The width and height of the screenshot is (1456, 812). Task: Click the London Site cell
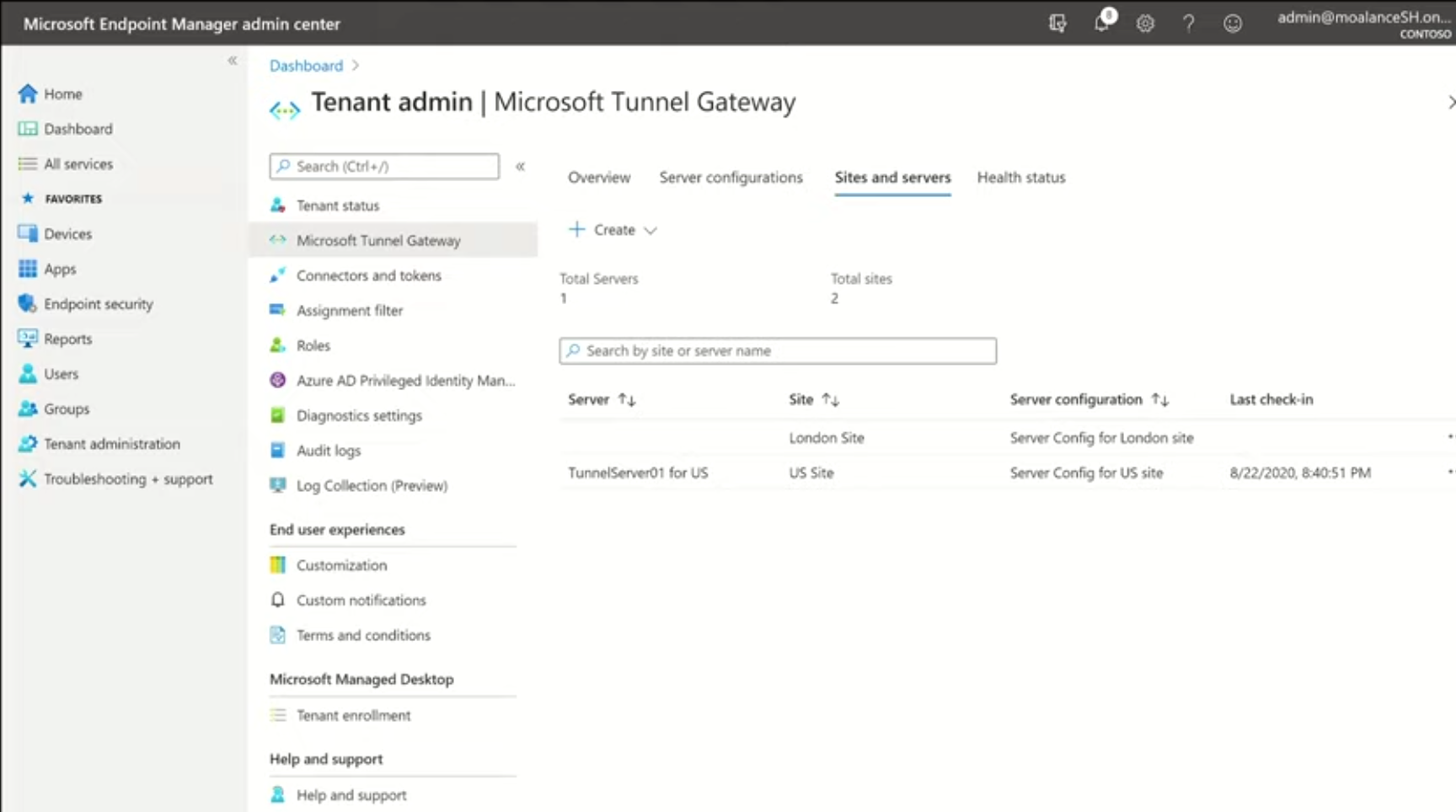[x=827, y=437]
